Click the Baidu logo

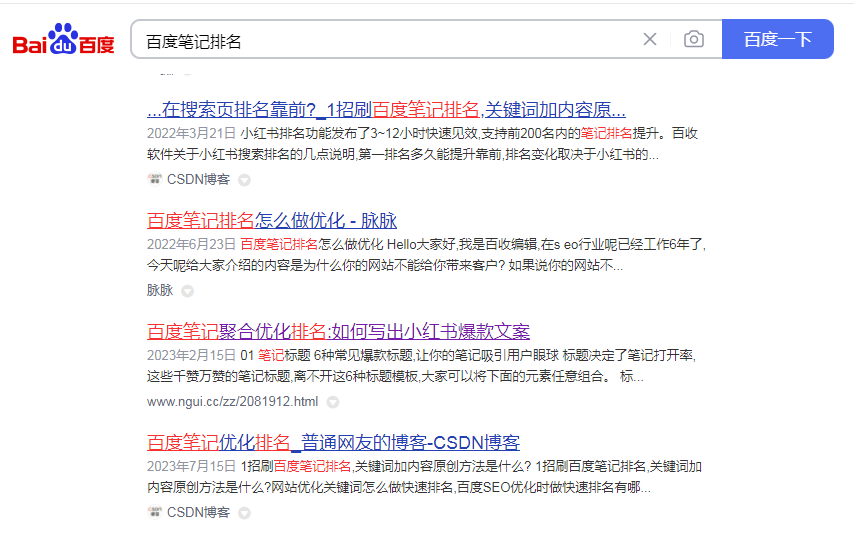(63, 39)
